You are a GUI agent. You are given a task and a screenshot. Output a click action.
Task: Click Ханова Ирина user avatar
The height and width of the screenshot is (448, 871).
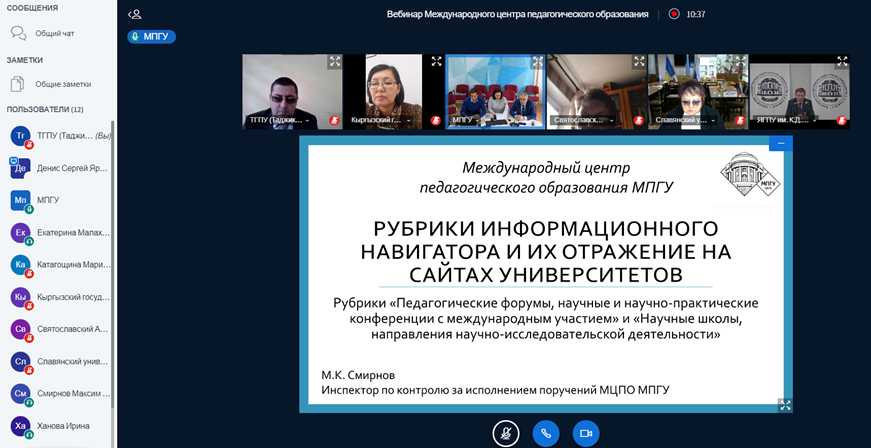21,426
